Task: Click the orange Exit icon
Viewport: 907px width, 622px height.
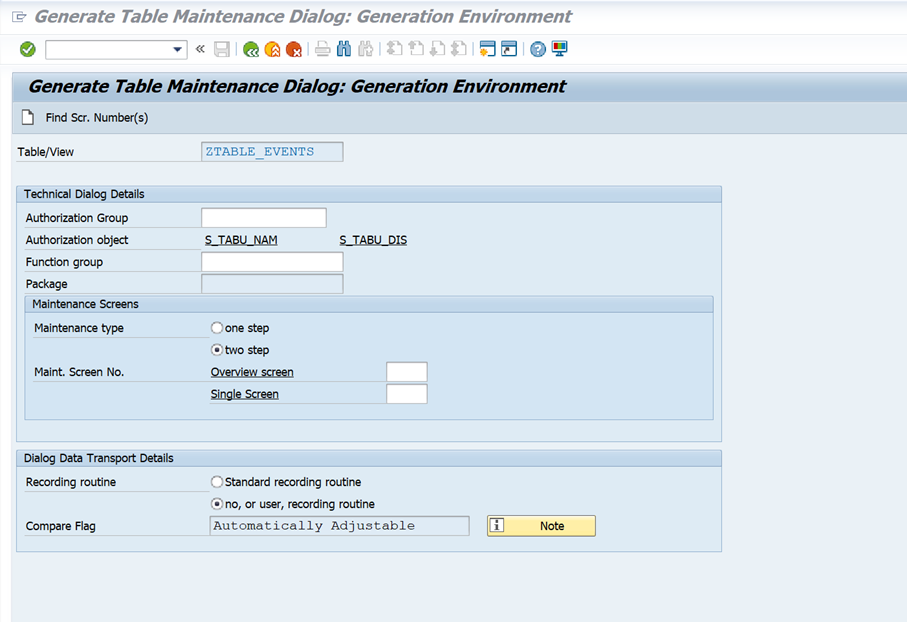Action: pyautogui.click(x=272, y=49)
